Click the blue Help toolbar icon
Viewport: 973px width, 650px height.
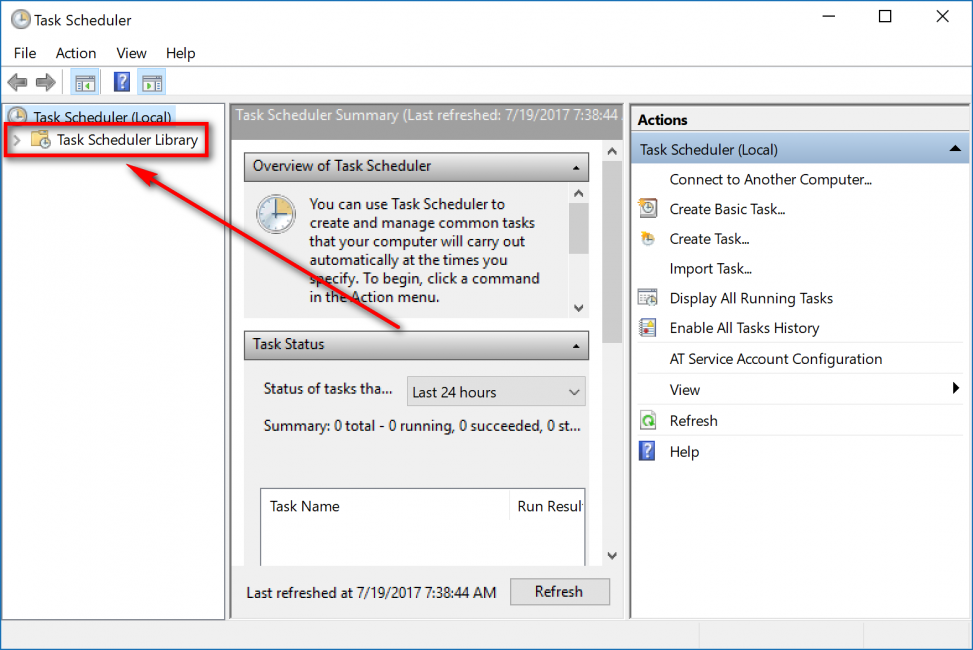pyautogui.click(x=122, y=82)
